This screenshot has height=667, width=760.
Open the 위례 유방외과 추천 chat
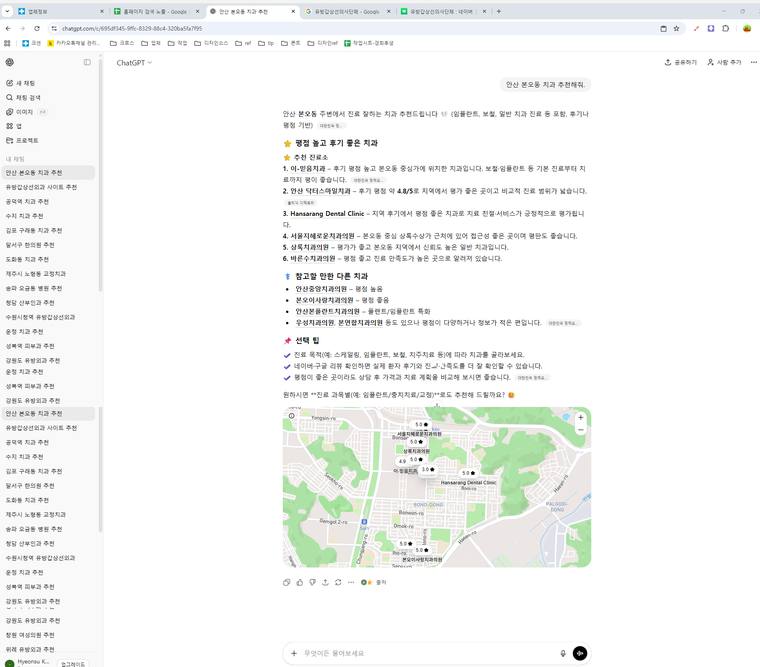click(x=30, y=650)
